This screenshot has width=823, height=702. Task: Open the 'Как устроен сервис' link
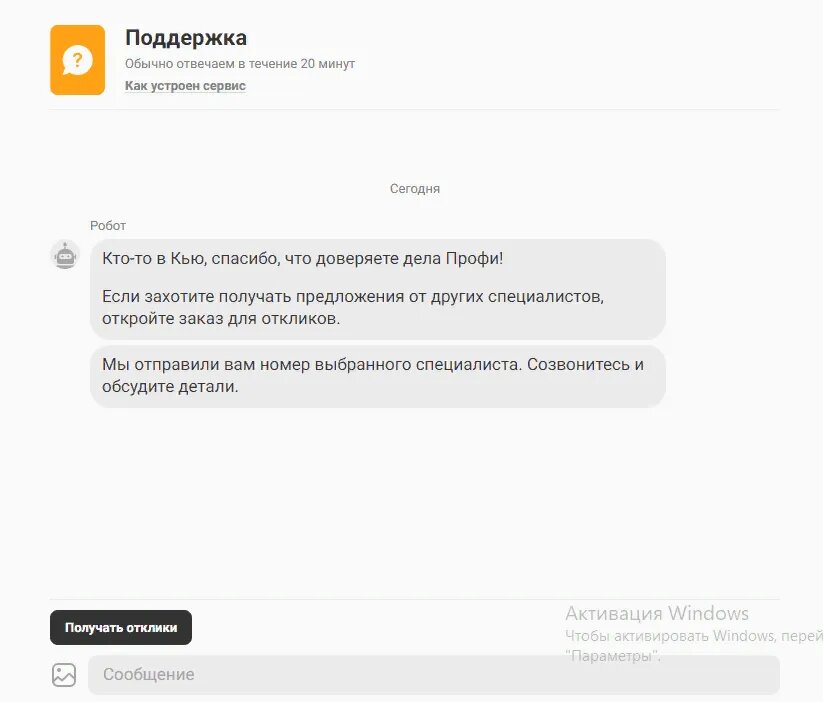185,86
